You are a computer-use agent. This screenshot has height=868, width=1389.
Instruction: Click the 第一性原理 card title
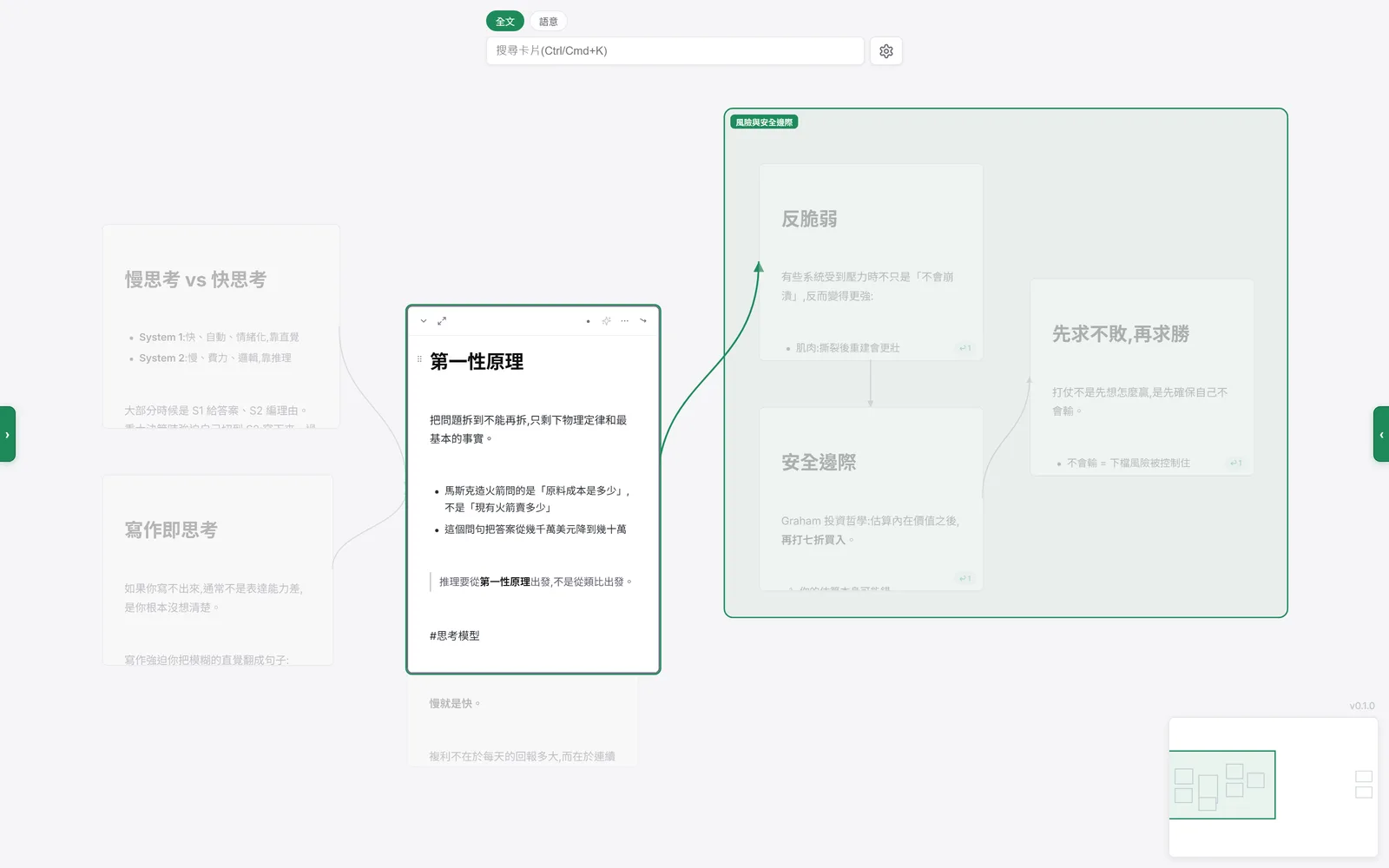(477, 362)
